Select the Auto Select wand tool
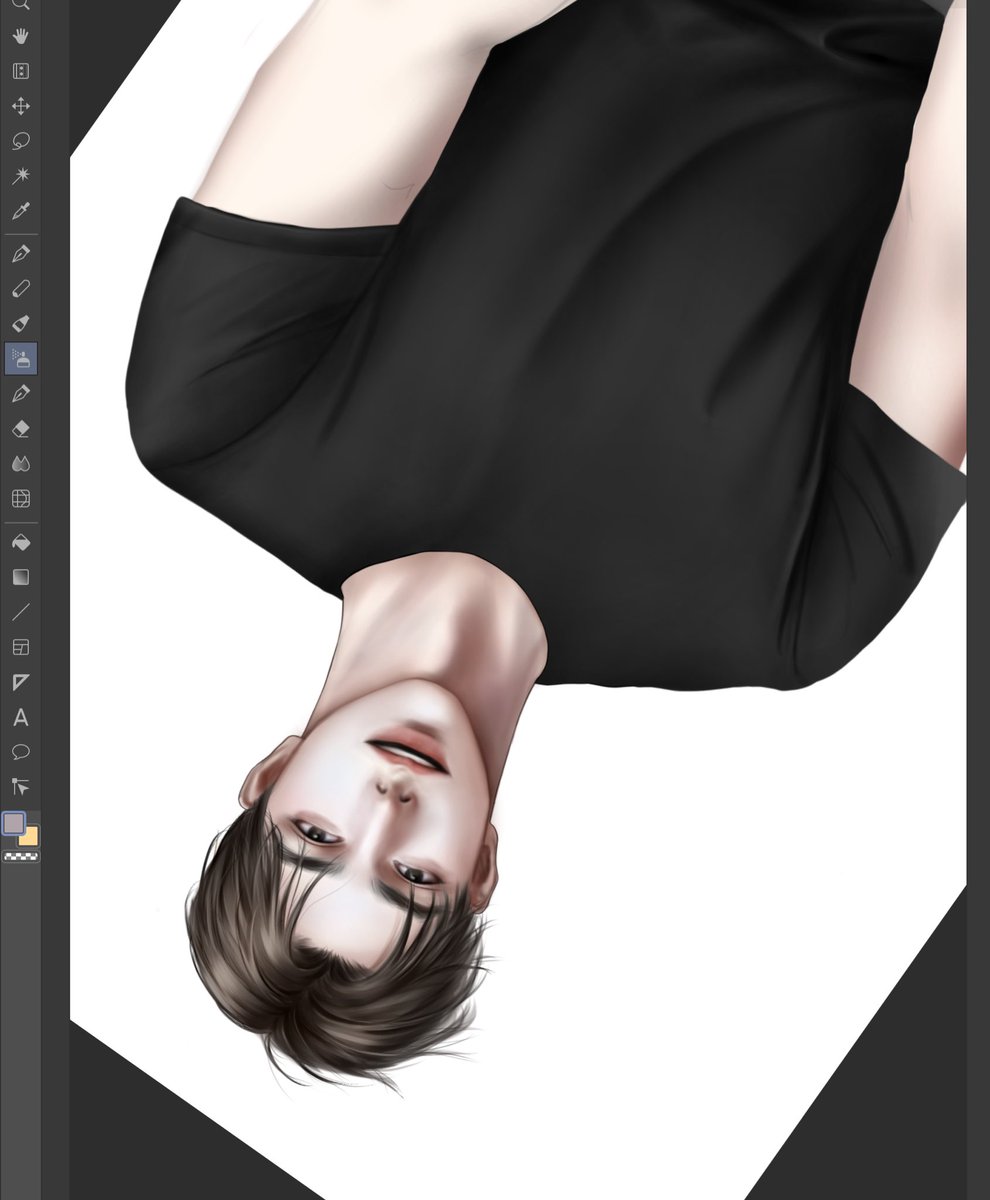The image size is (990, 1200). pos(20,175)
